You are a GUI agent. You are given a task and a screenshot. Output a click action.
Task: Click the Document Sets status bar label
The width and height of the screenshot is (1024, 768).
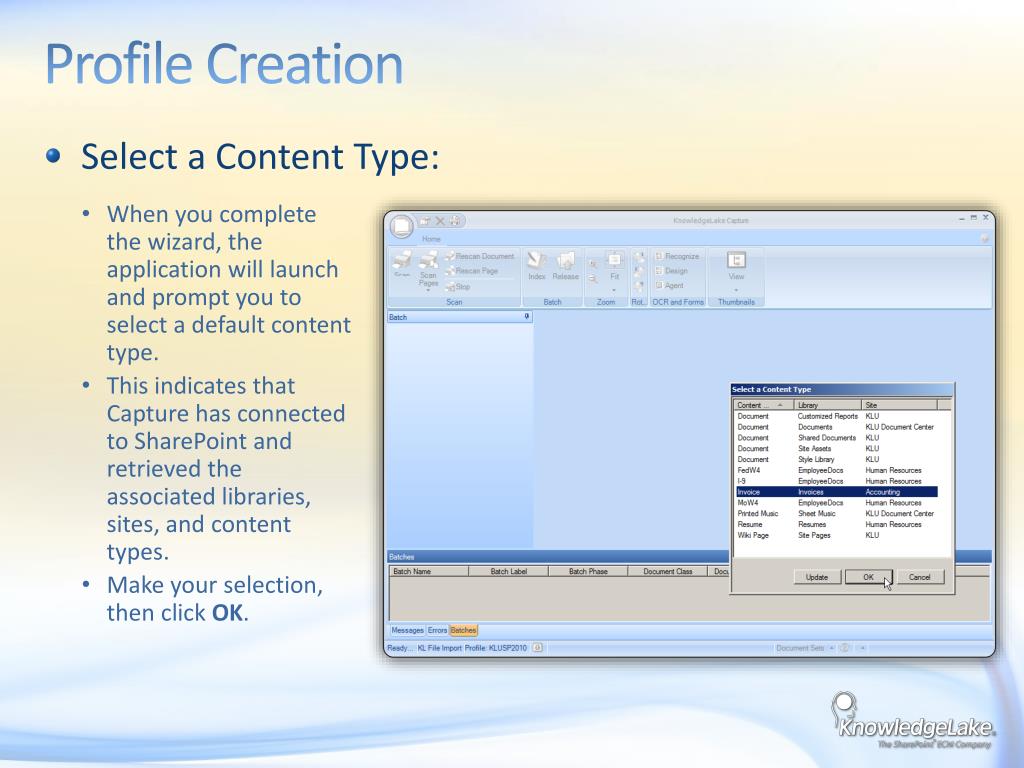[x=800, y=648]
